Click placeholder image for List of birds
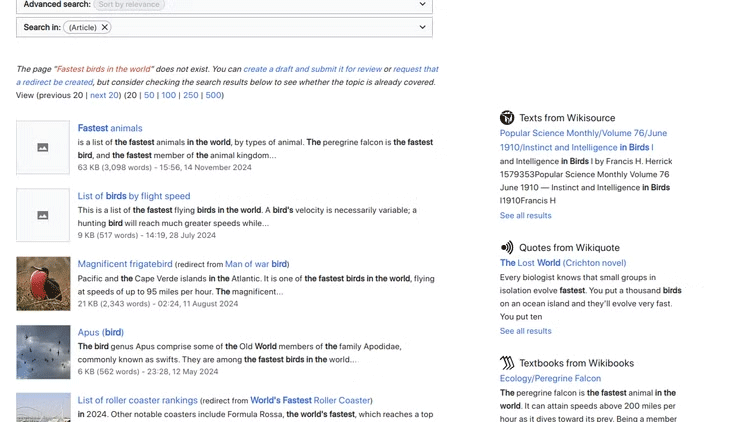 coord(43,215)
